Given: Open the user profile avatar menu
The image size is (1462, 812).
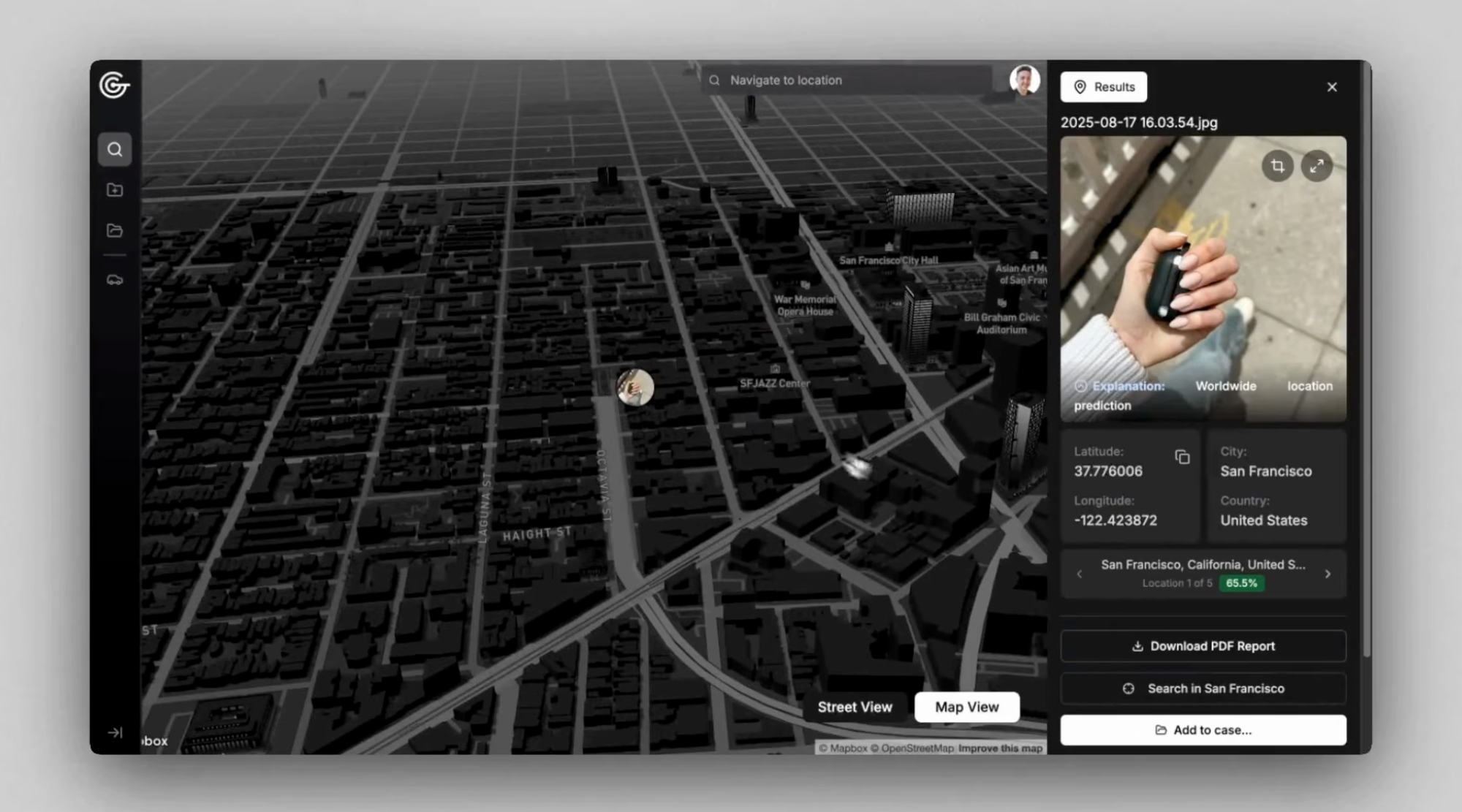Looking at the screenshot, I should [x=1023, y=80].
